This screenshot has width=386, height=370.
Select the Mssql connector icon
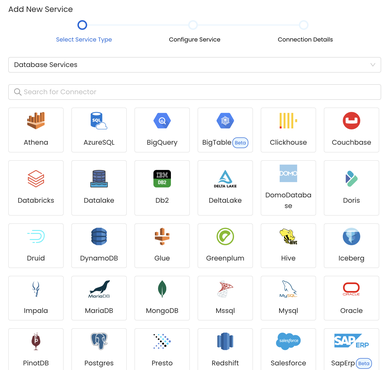[225, 289]
